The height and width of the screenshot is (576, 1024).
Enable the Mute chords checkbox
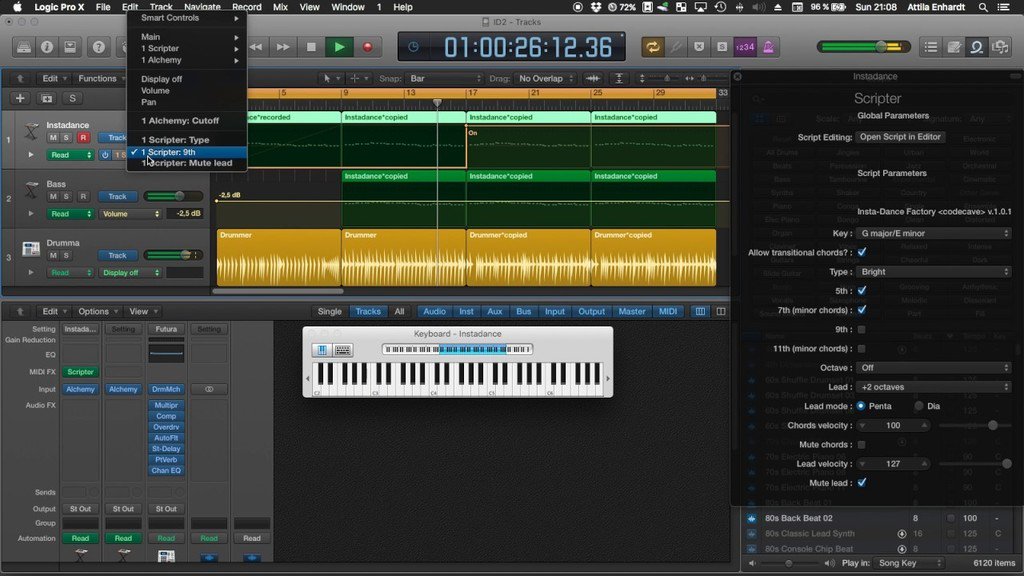click(x=862, y=445)
